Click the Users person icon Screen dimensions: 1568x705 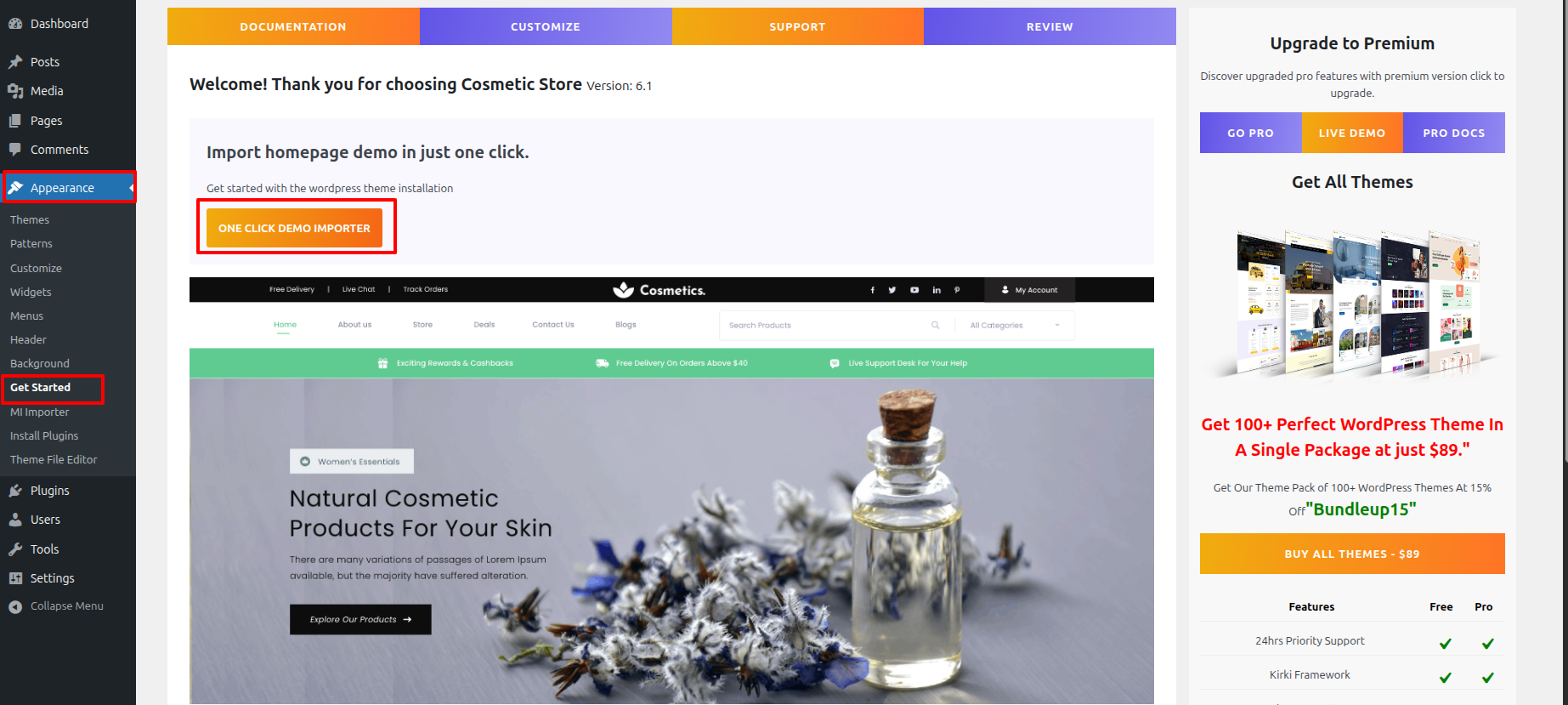(x=15, y=520)
